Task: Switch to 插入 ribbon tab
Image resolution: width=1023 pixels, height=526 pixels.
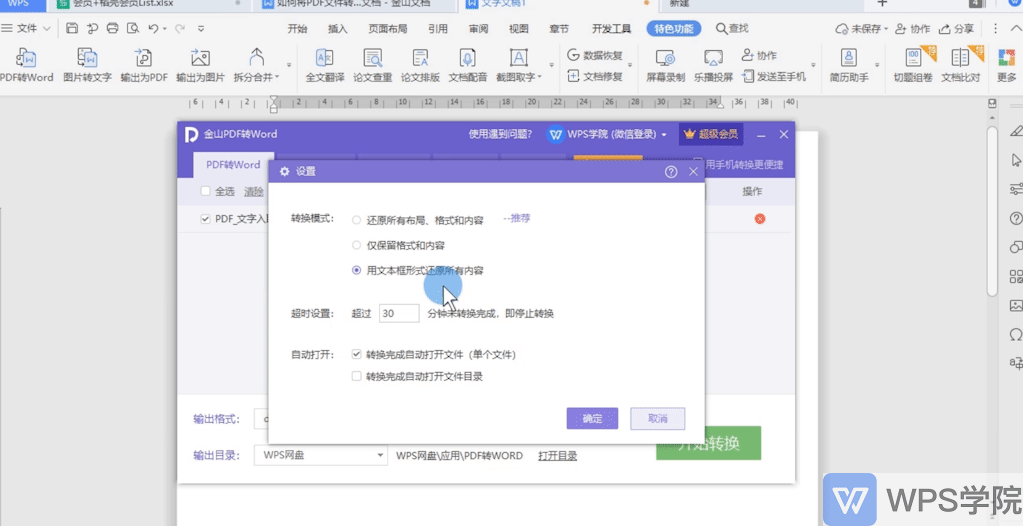Action: [x=337, y=29]
